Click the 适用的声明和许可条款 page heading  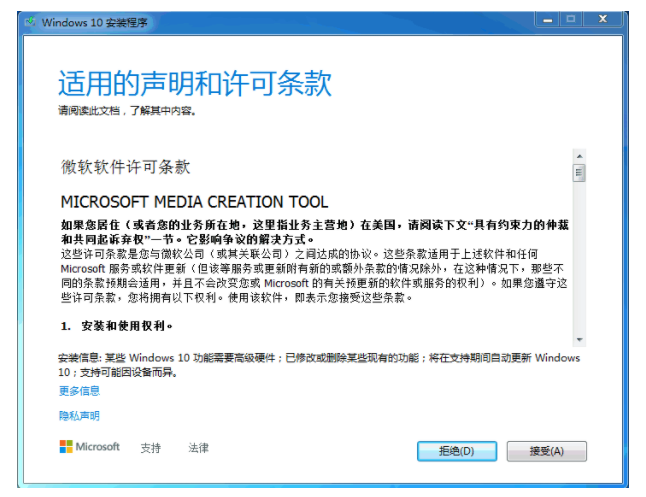(194, 83)
